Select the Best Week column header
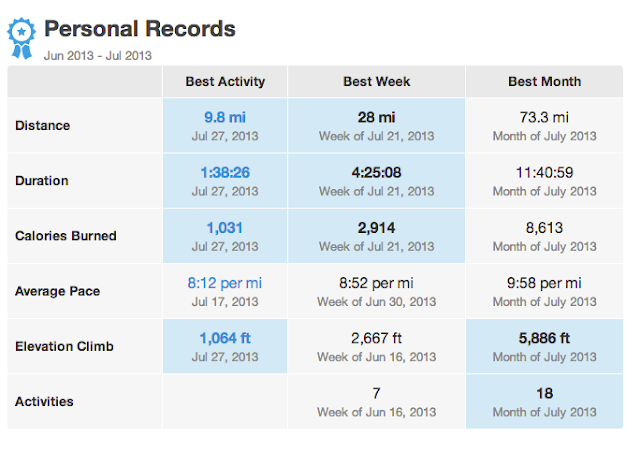640x452 pixels. point(377,81)
